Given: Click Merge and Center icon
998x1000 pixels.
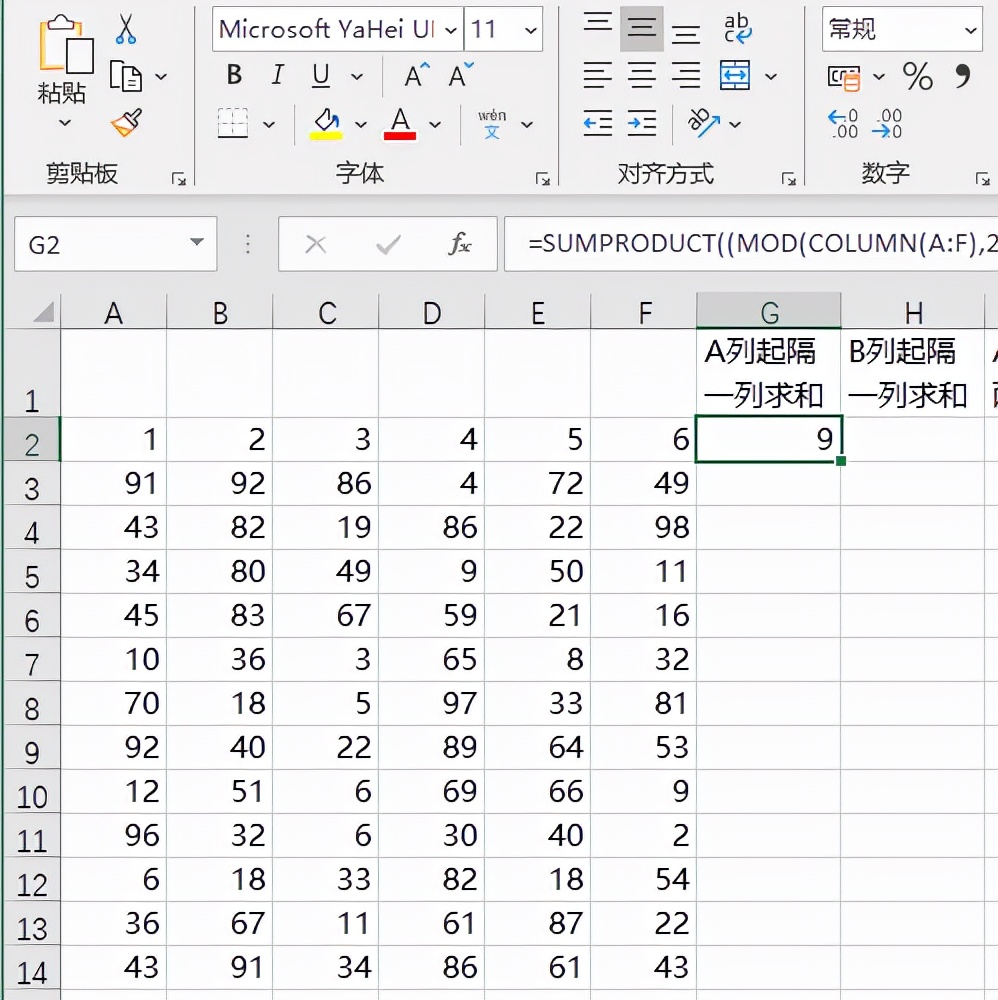Looking at the screenshot, I should (735, 76).
